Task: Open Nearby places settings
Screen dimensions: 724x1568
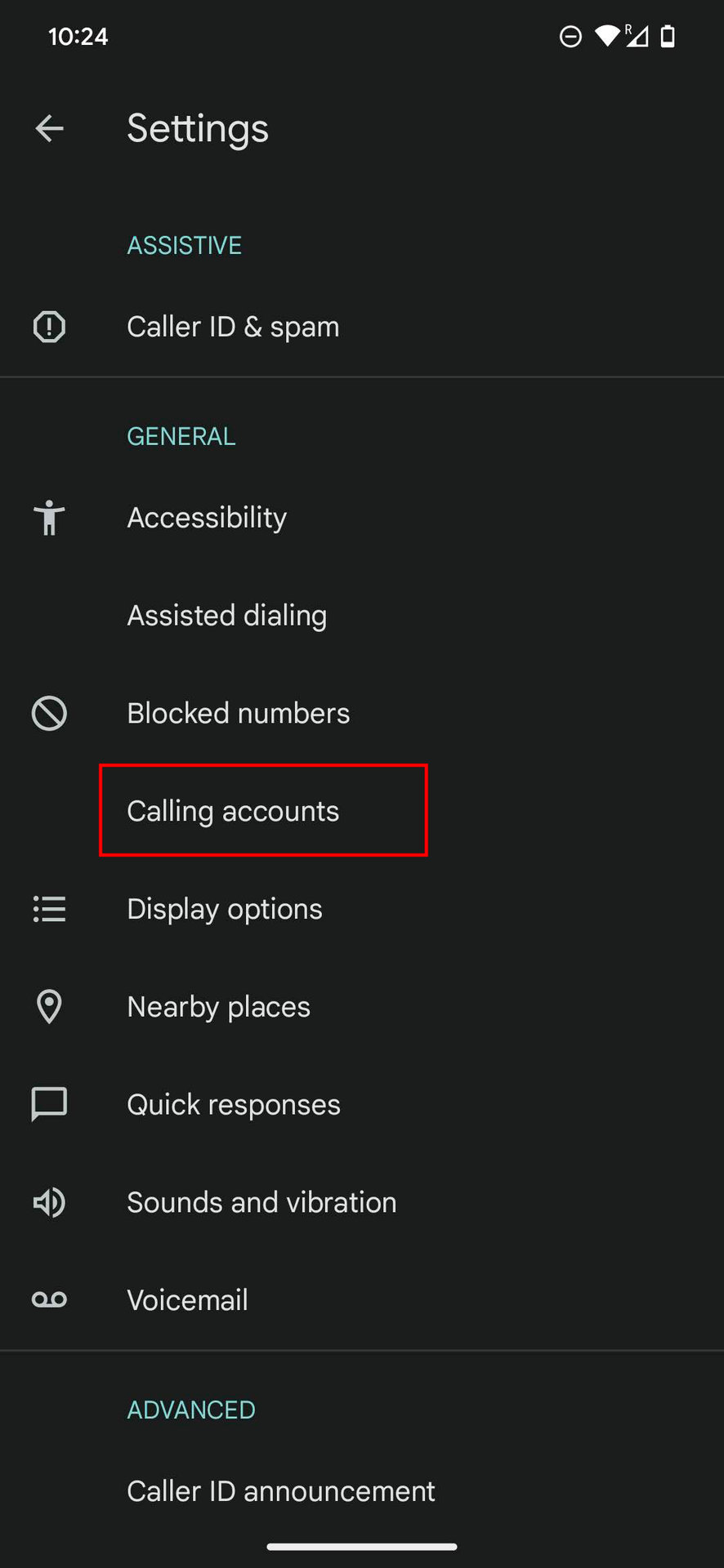Action: click(218, 1007)
